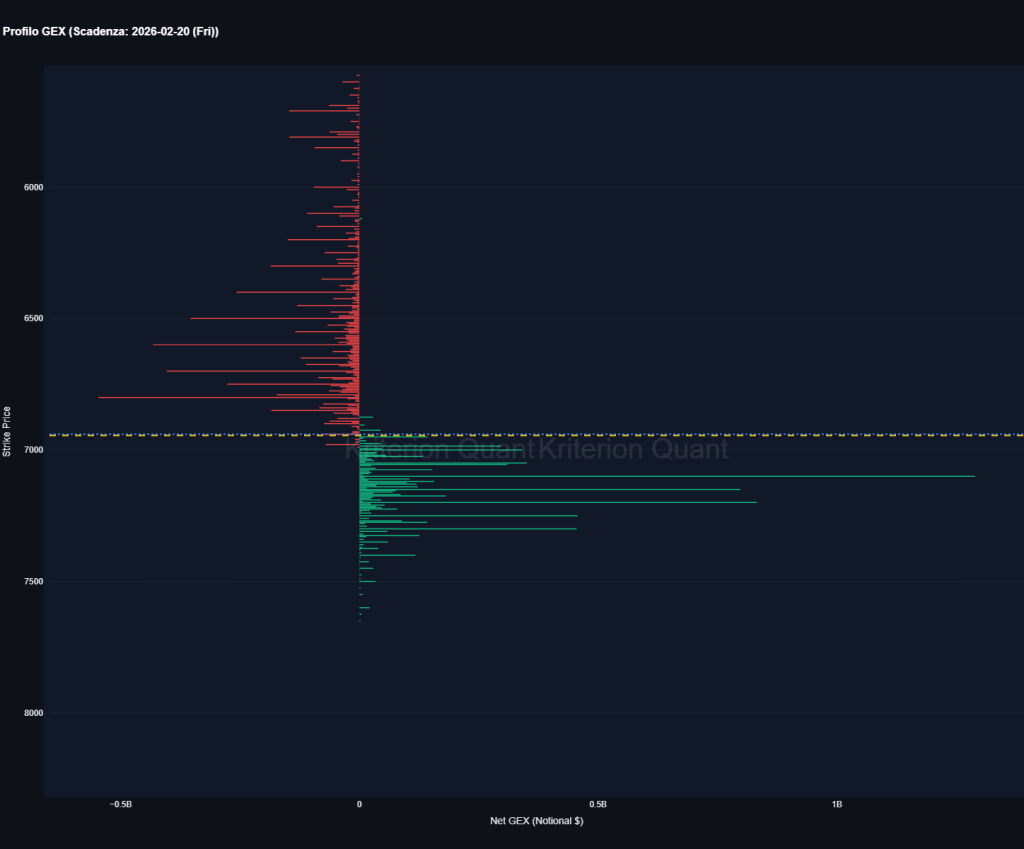Click the 0 tick label on x-axis
This screenshot has width=1024, height=849.
359,803
